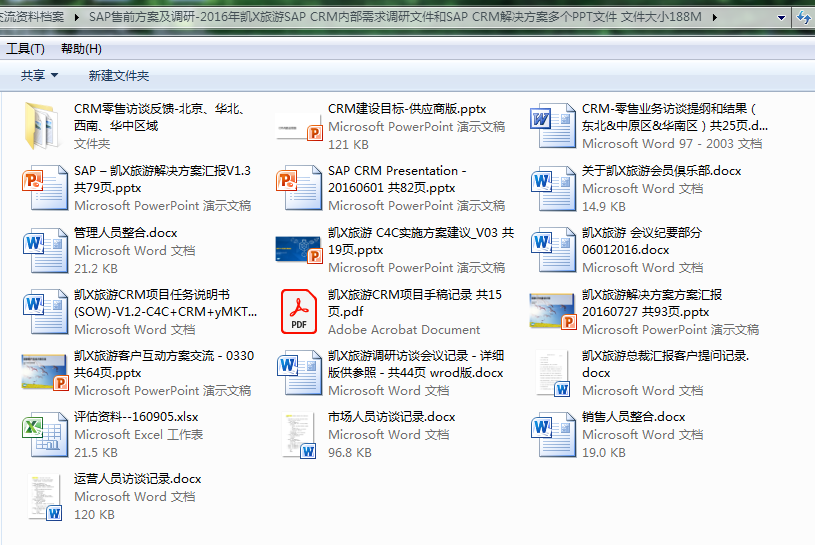Expand arrow after 流资料档案 breadcrumb
Viewport: 815px width, 545px height.
tap(77, 18)
